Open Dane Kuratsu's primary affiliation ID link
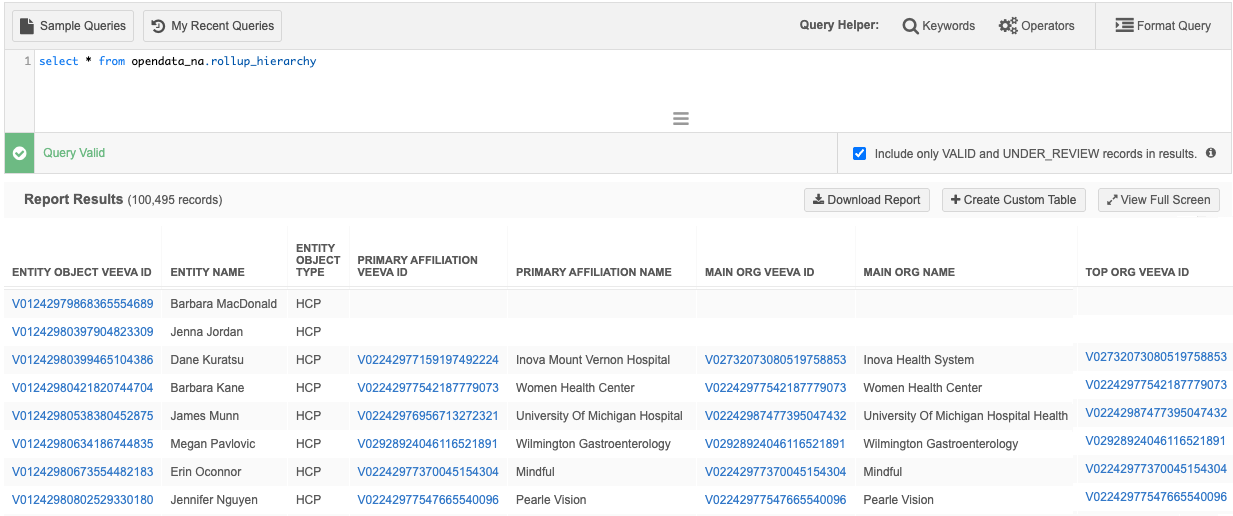This screenshot has width=1233, height=516. [x=428, y=360]
